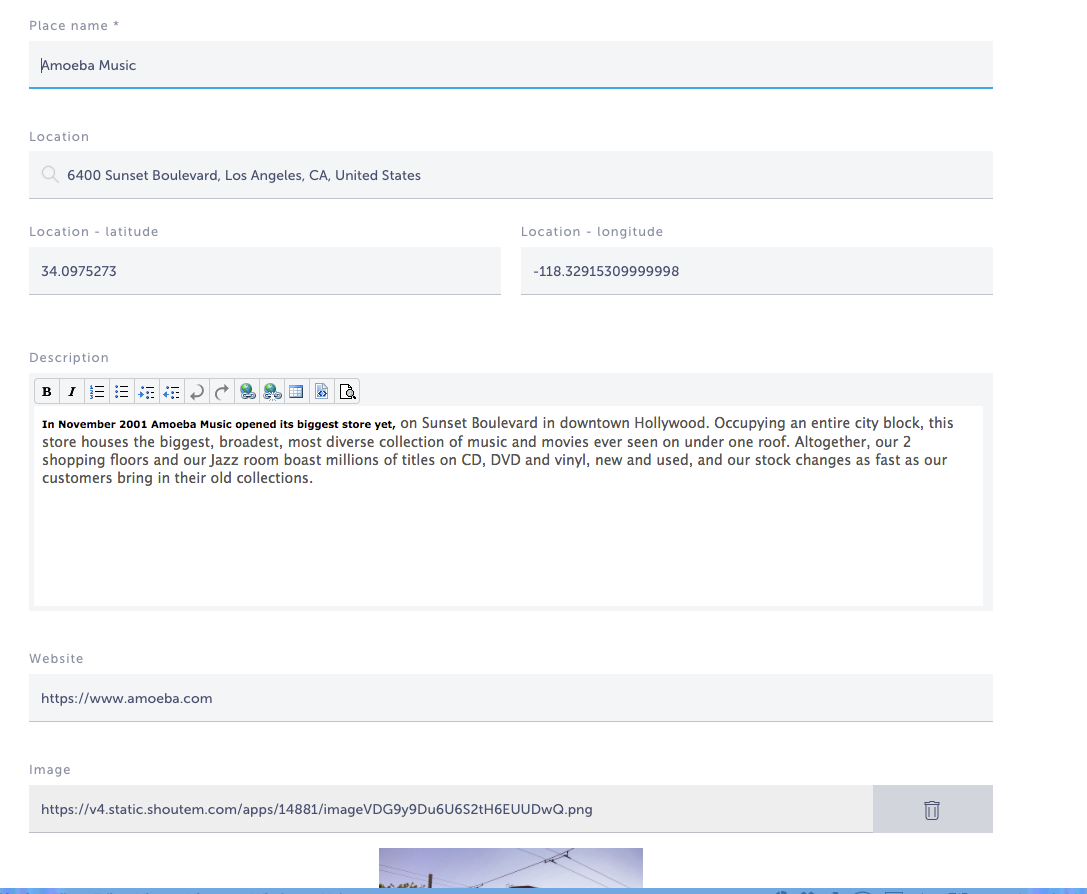1087x894 pixels.
Task: Increase indent in description editor
Action: click(146, 392)
